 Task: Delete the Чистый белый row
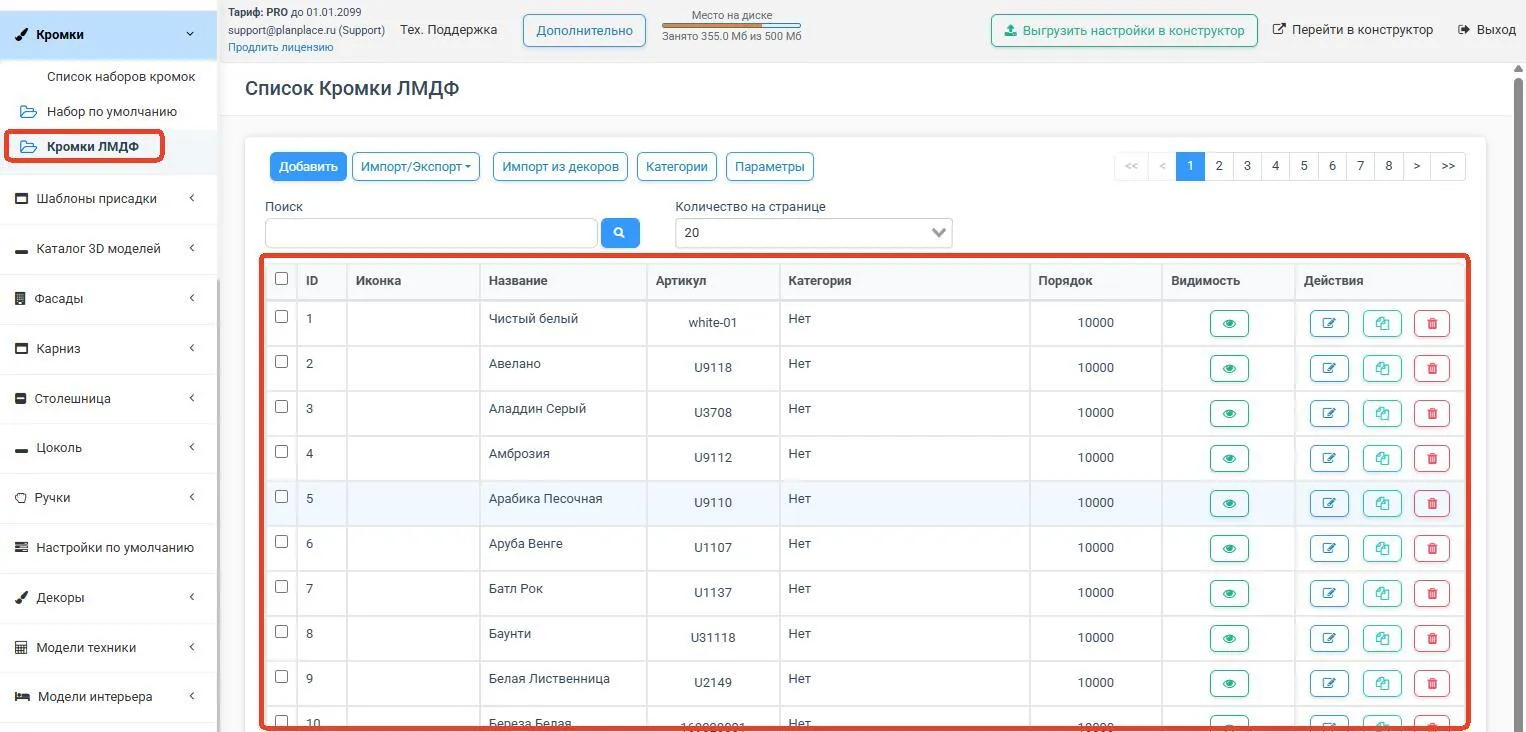tap(1432, 323)
